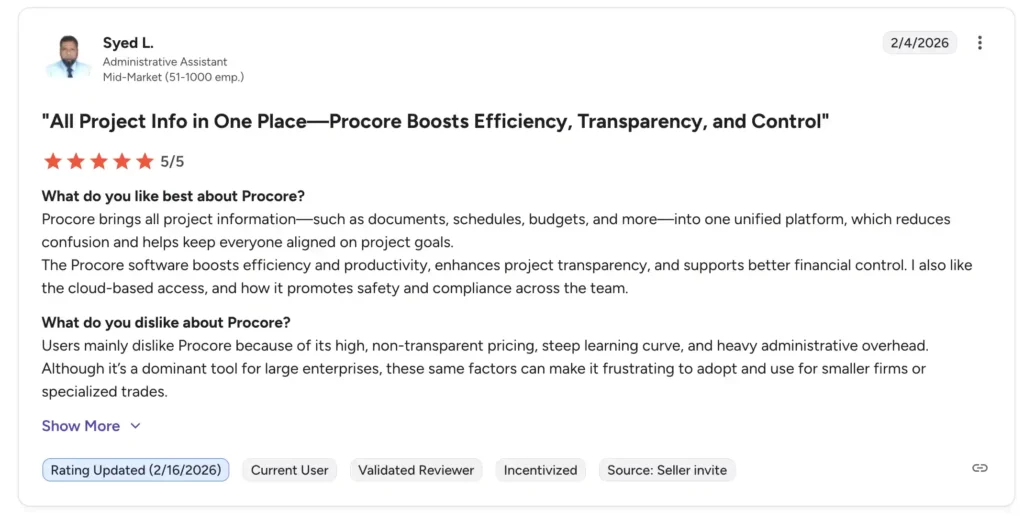Select the Incentivized tag
Screen dimensions: 1024x523
click(540, 470)
